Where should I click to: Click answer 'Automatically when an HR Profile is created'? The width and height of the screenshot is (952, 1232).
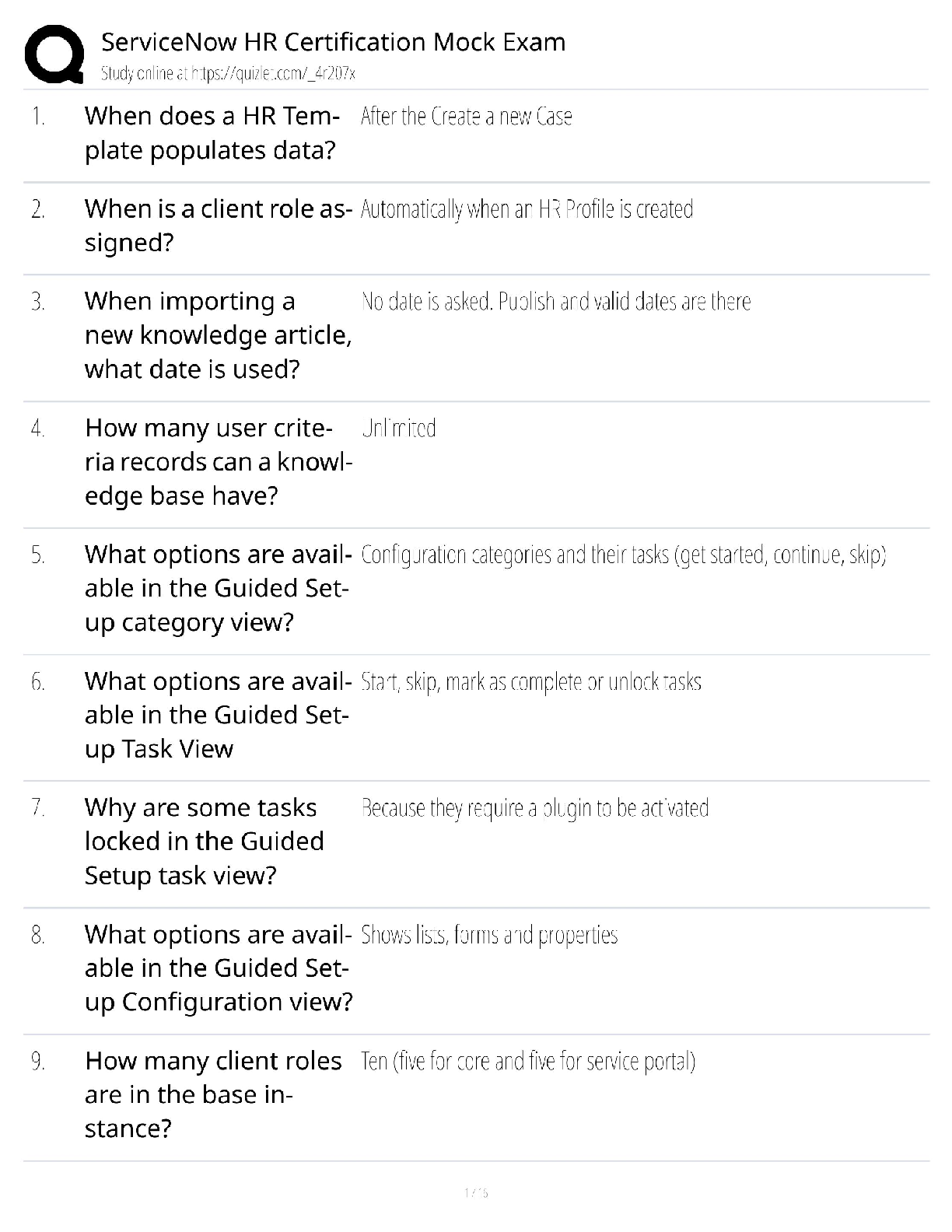tap(527, 209)
